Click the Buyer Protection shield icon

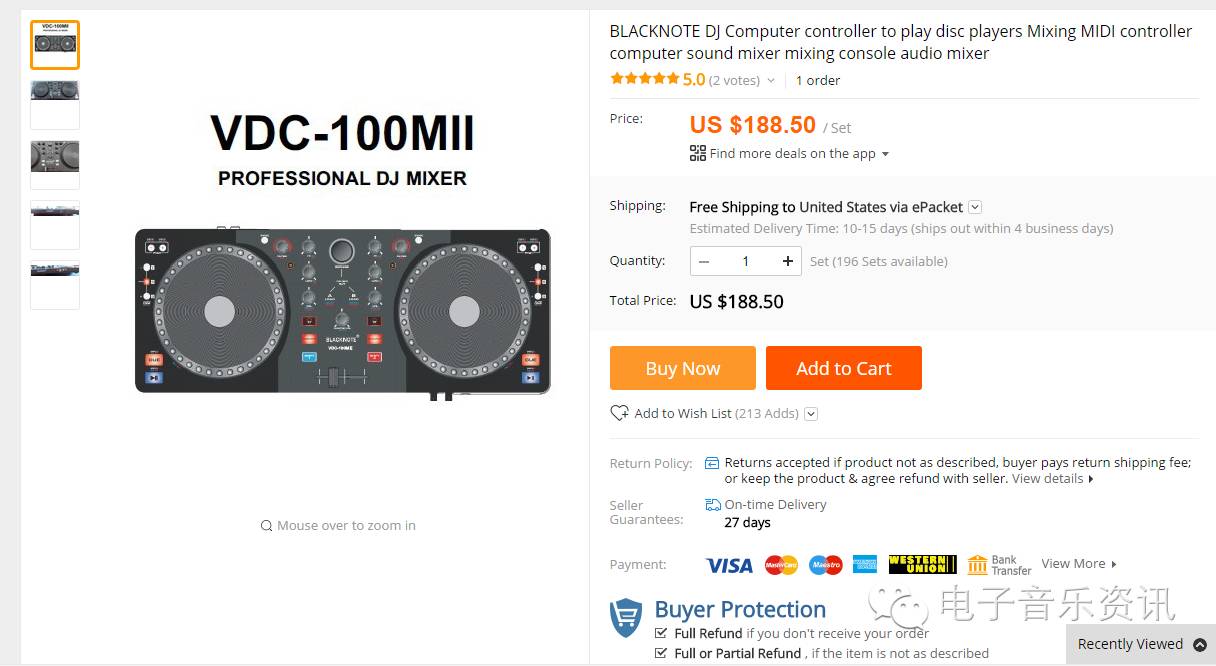(x=626, y=617)
